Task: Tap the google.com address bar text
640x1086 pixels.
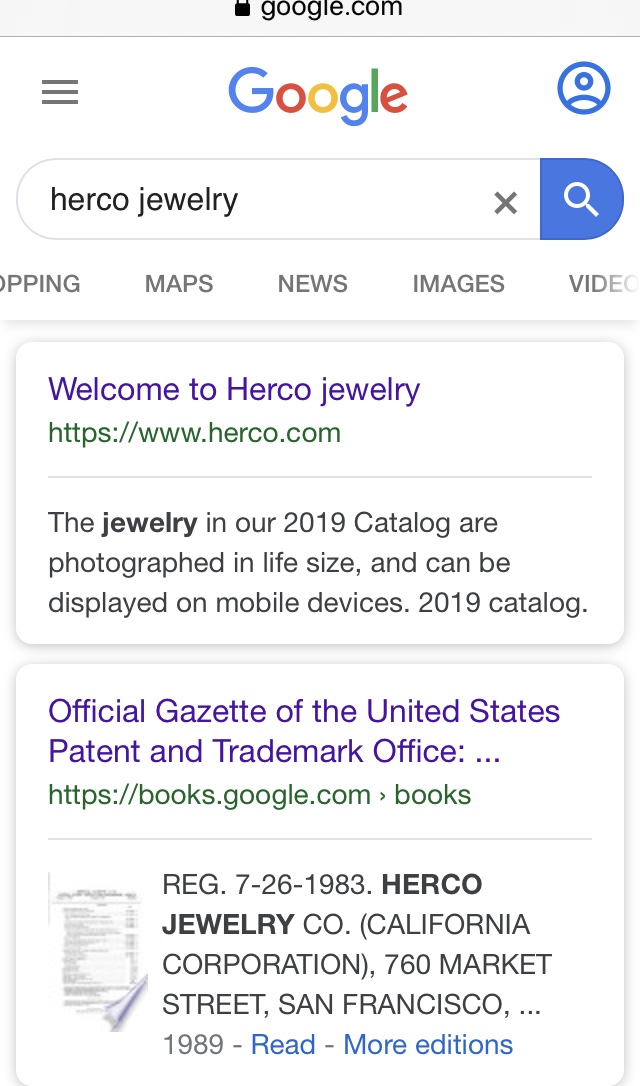Action: pyautogui.click(x=332, y=9)
